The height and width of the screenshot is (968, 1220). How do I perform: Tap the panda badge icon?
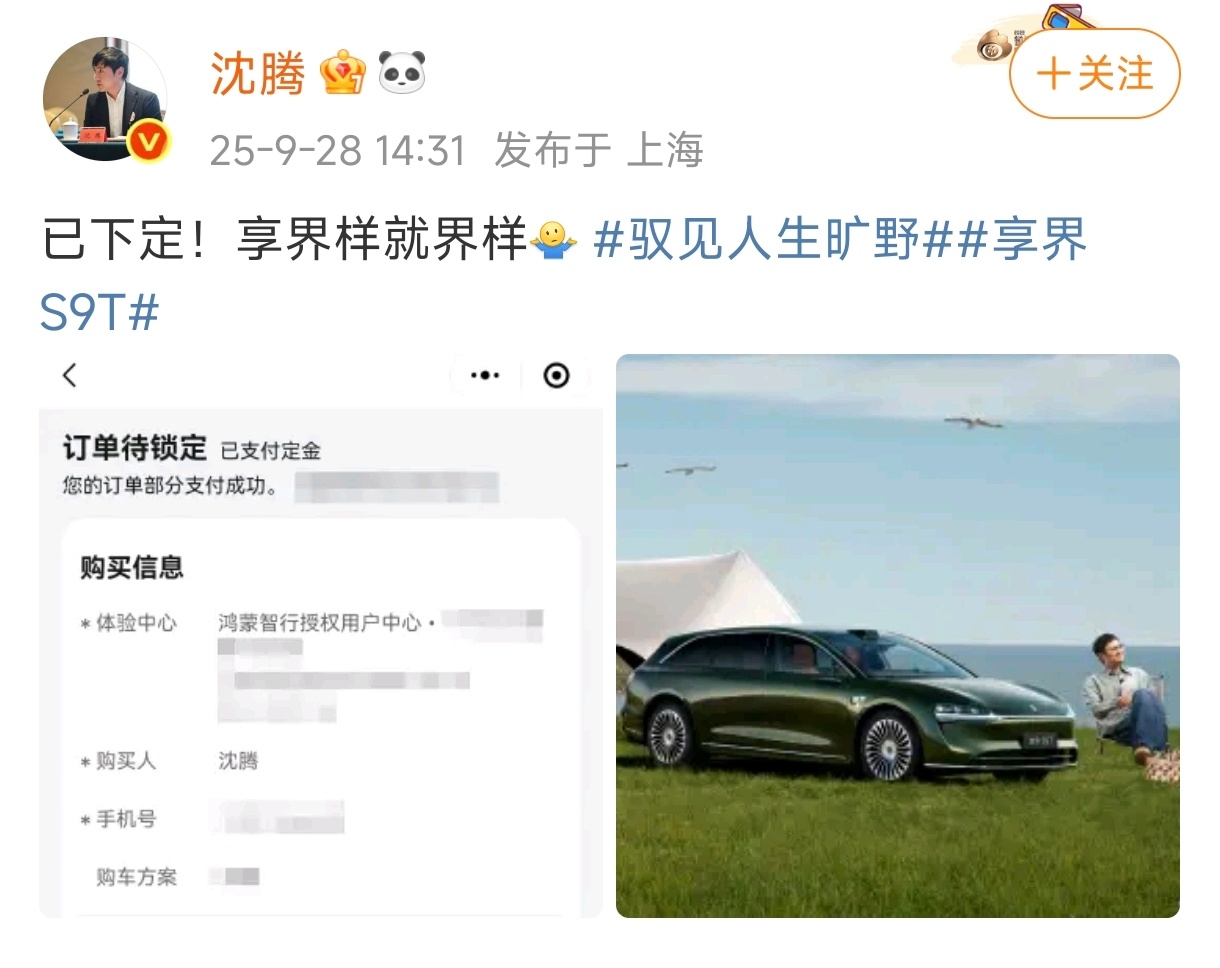[x=402, y=73]
